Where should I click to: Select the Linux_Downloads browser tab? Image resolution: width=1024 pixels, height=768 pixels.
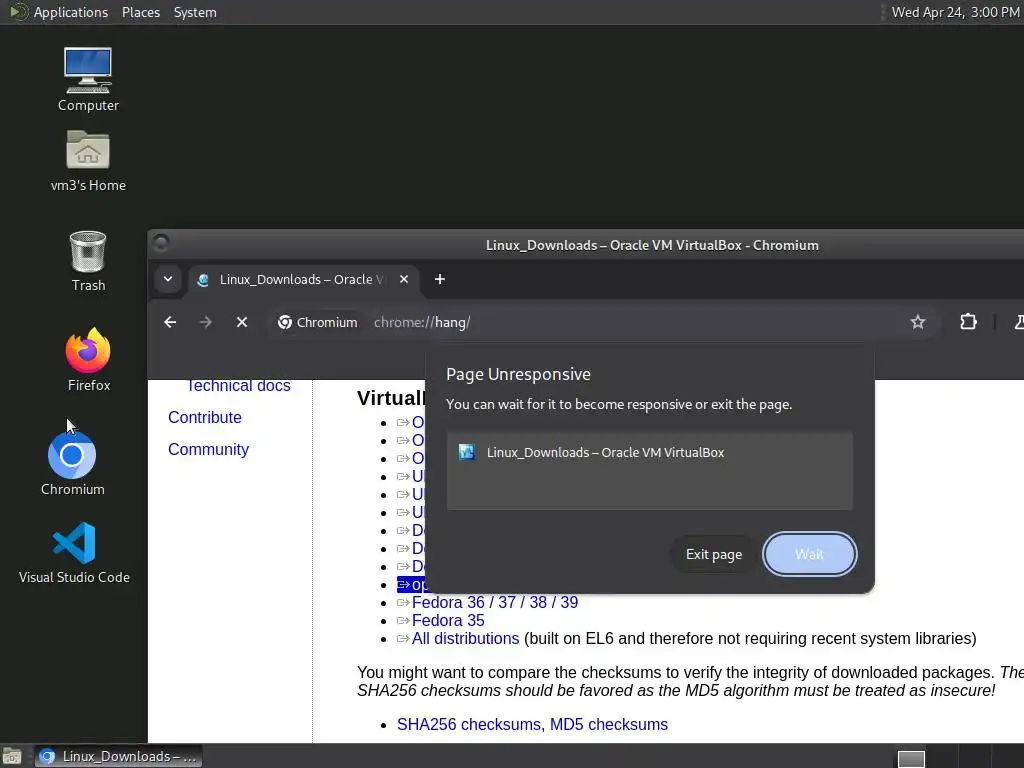[304, 280]
